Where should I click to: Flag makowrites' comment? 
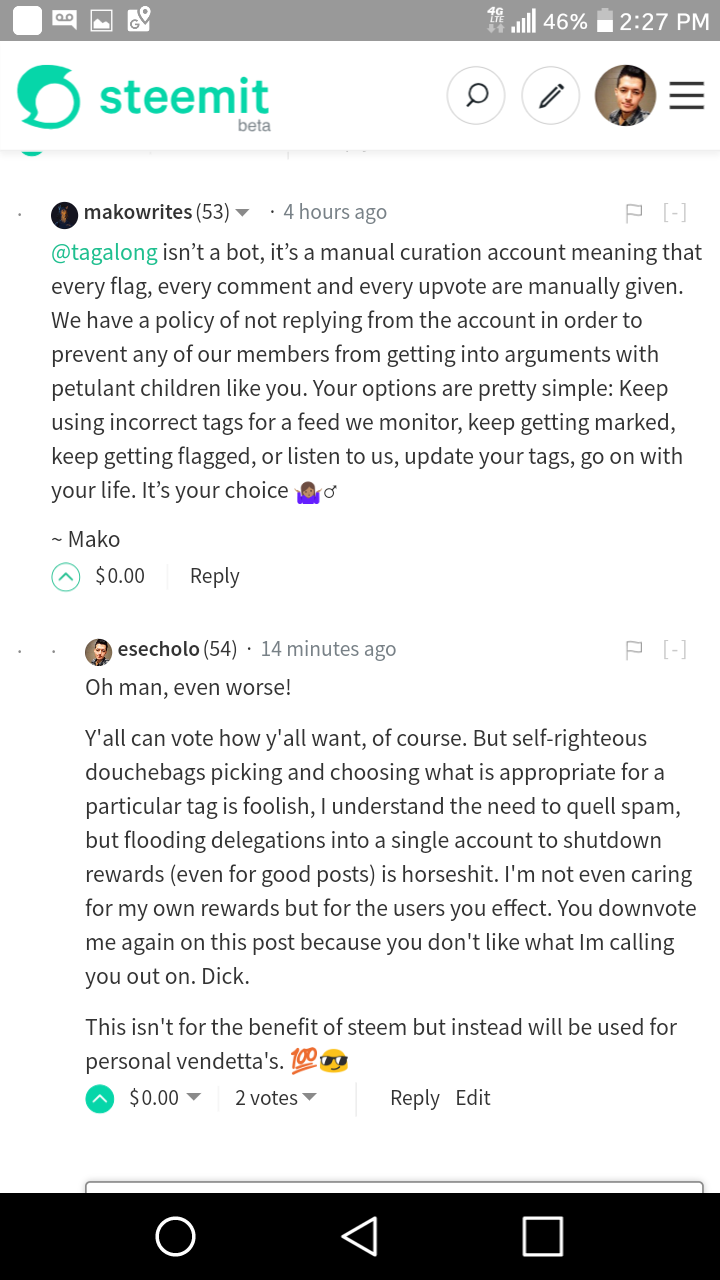(633, 212)
